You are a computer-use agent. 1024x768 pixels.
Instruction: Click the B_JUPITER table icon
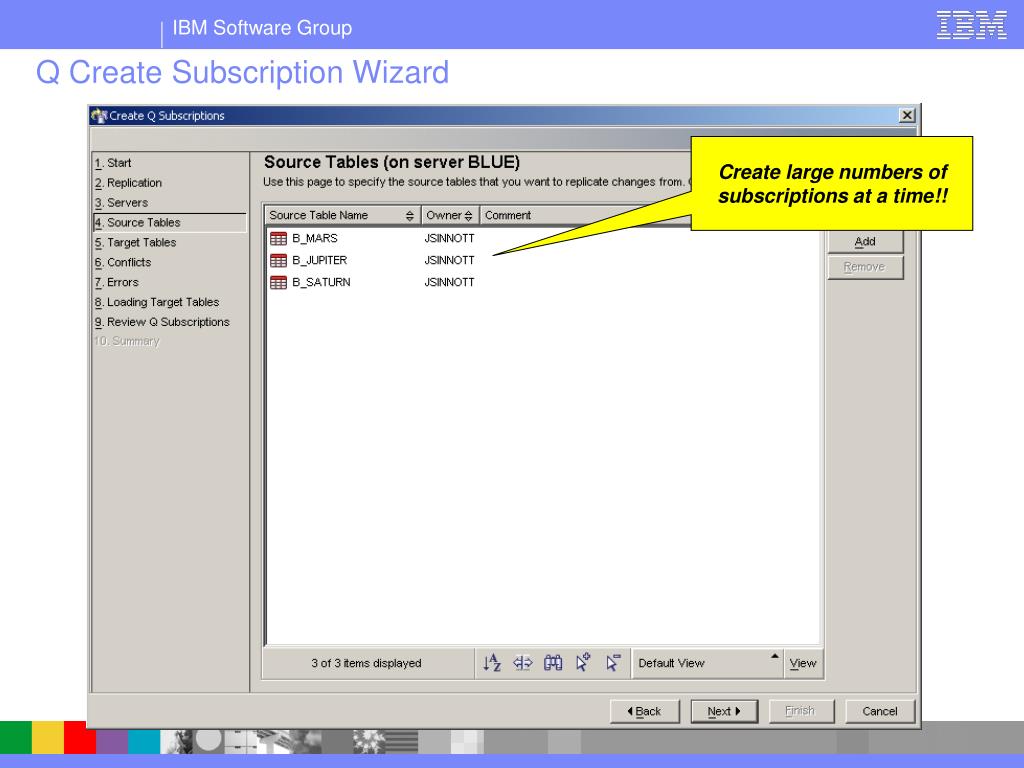(279, 261)
